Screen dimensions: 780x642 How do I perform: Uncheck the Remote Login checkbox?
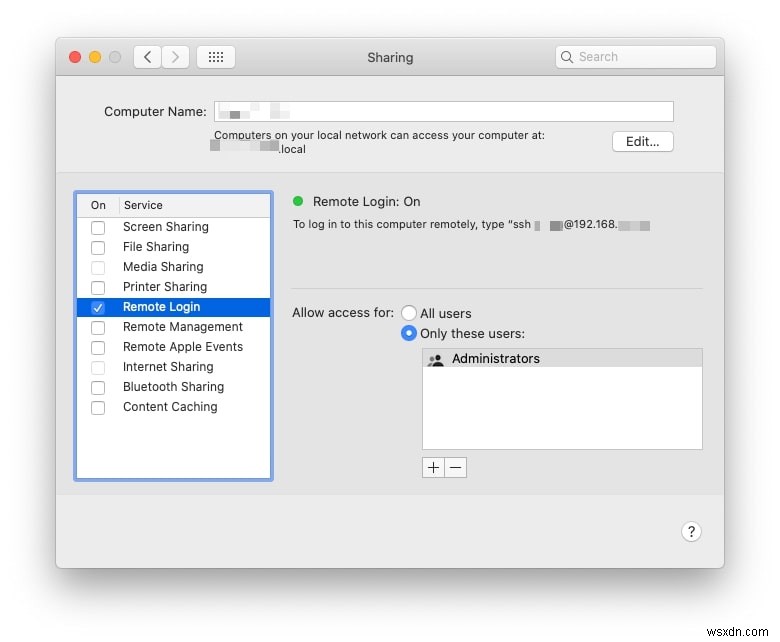98,308
